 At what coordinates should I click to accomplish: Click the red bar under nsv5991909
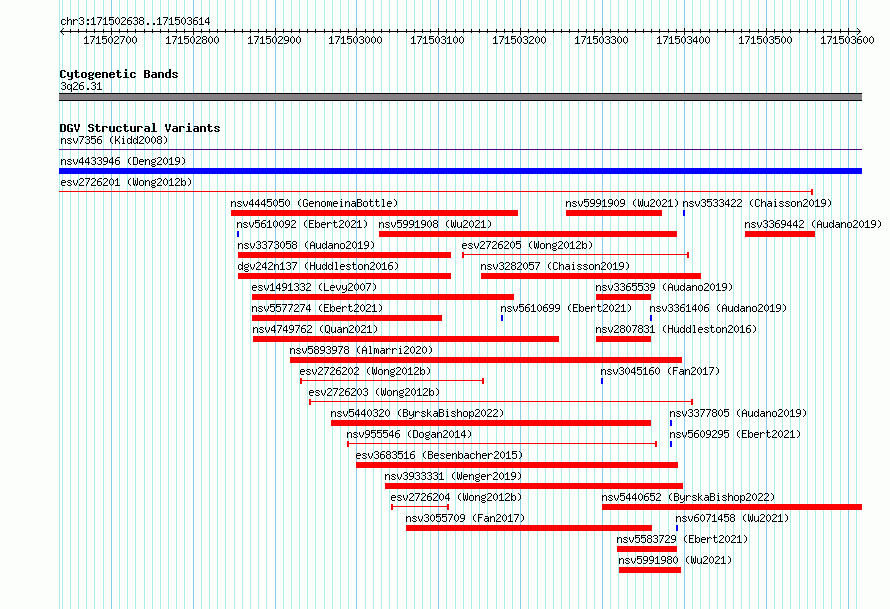[614, 213]
